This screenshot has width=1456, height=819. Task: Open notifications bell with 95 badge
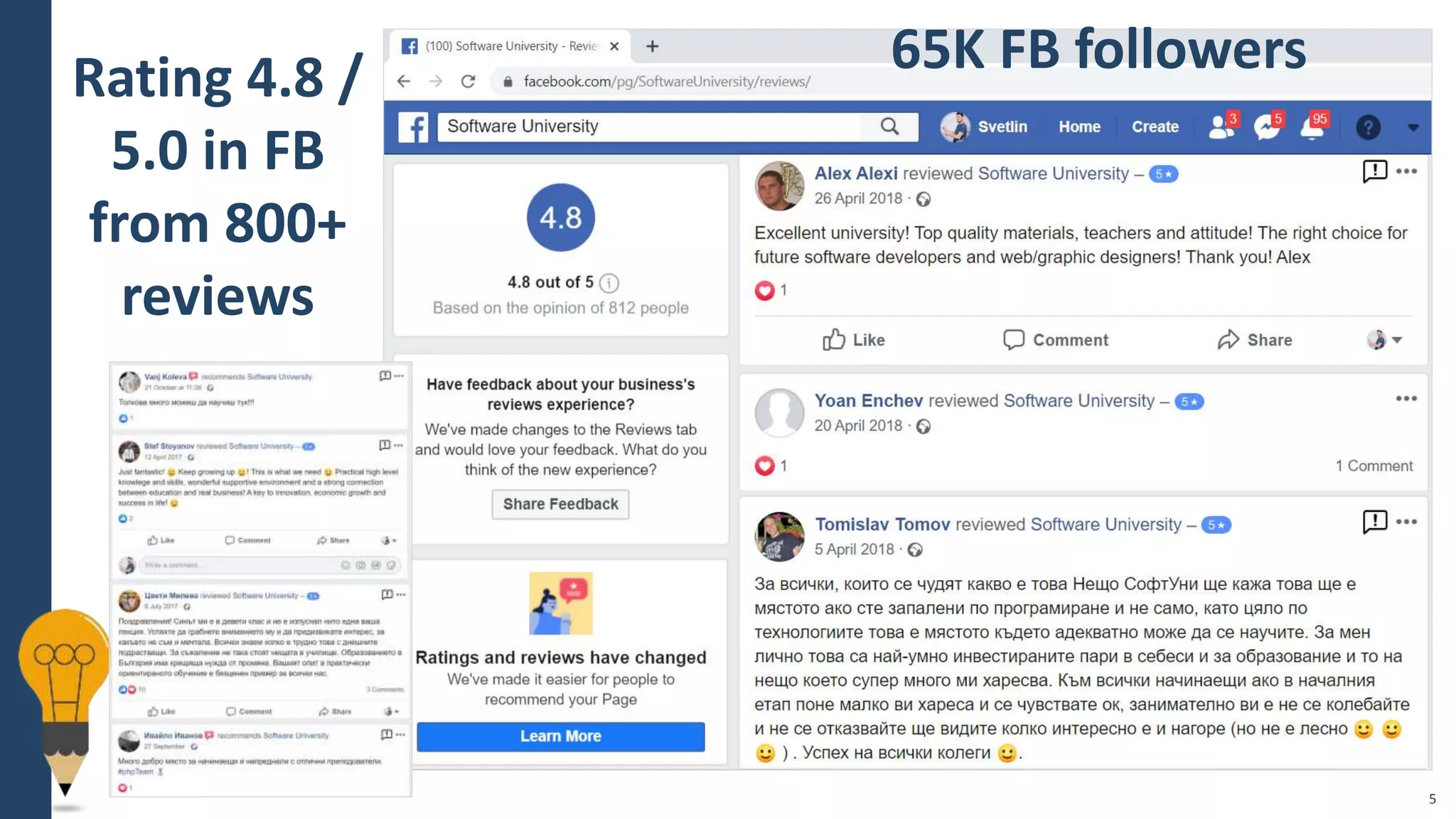[1313, 126]
